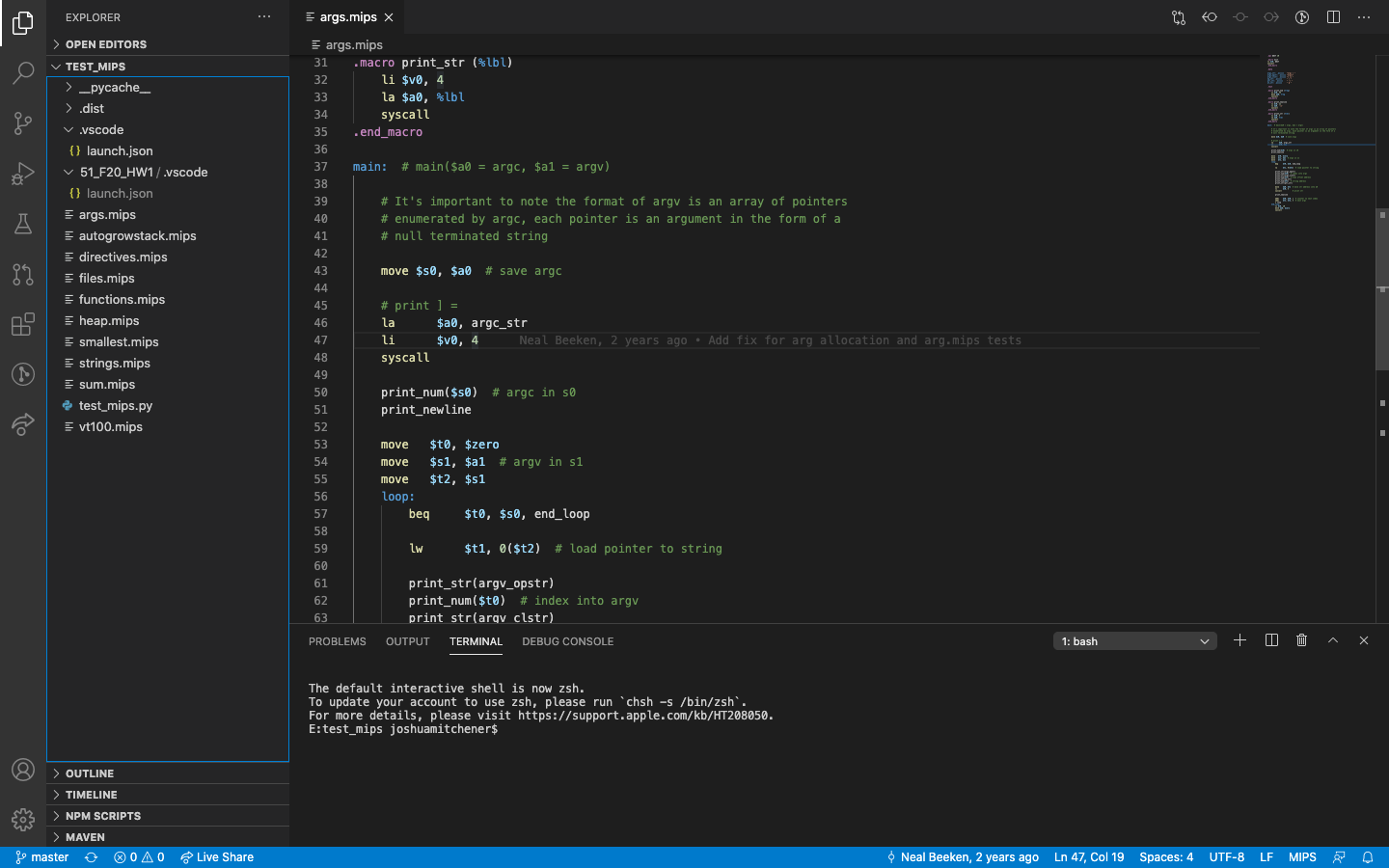This screenshot has width=1389, height=868.
Task: Click the editor vertical scrollbar
Action: [x=1382, y=289]
